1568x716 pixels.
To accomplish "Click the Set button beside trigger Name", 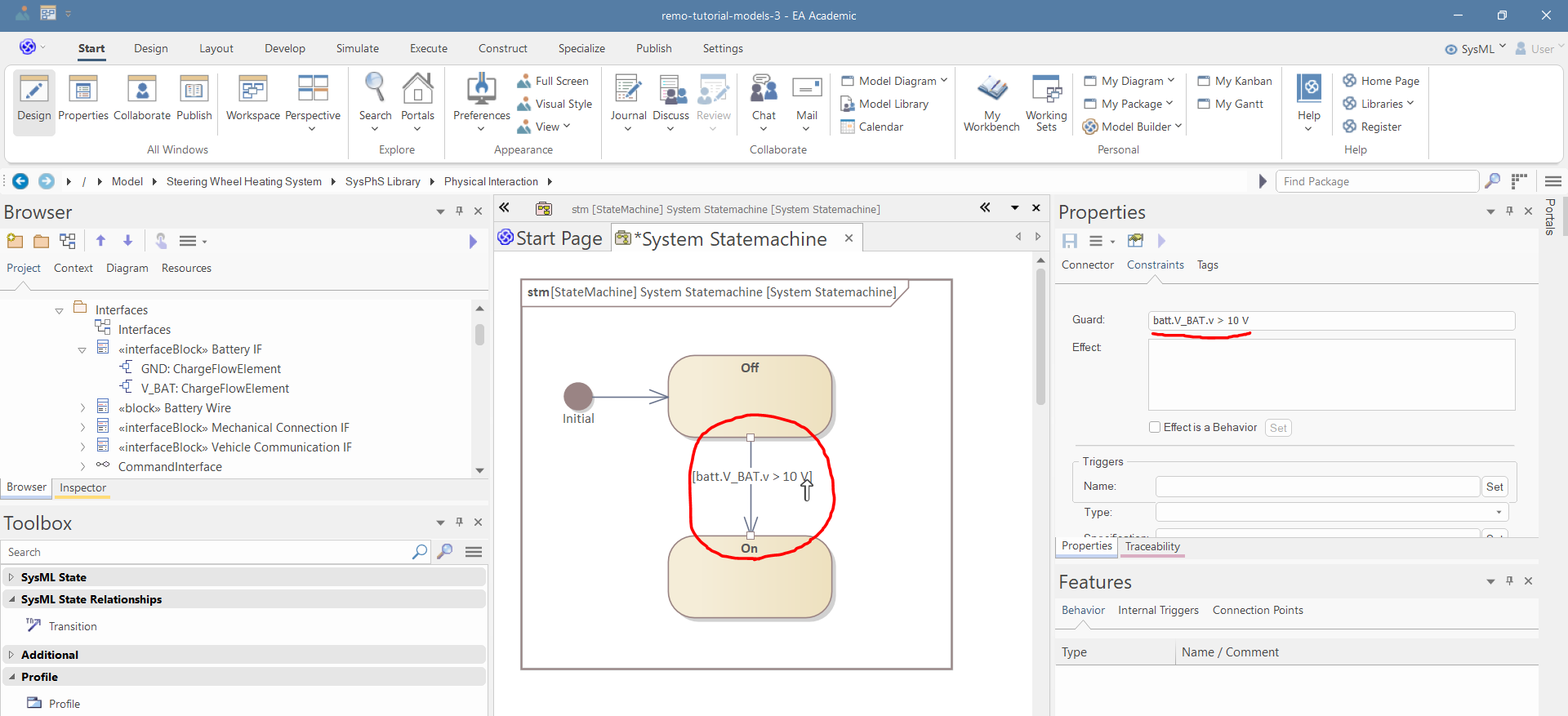I will pyautogui.click(x=1494, y=487).
